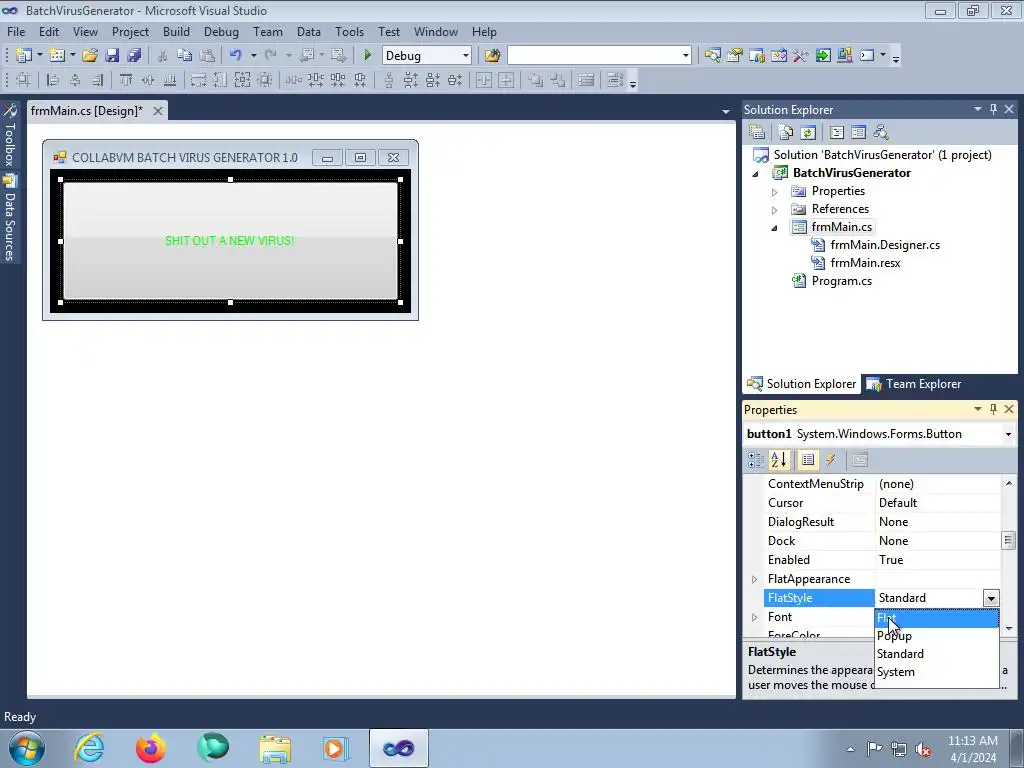
Task: Select Popup in FlatStyle list
Action: [x=936, y=635]
